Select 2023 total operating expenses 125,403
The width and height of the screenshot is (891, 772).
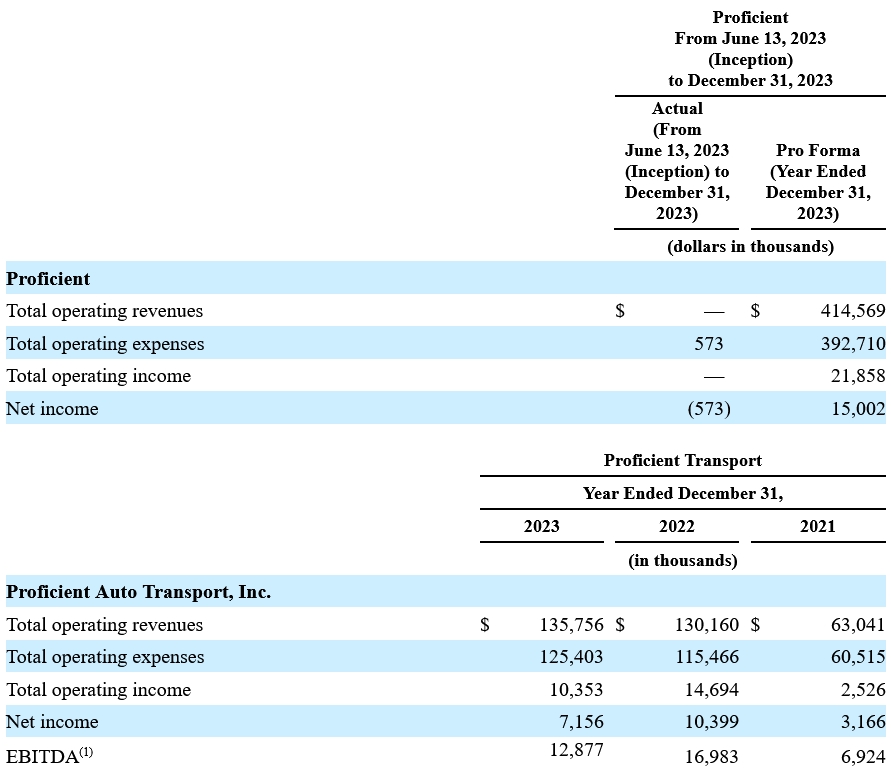click(x=571, y=657)
